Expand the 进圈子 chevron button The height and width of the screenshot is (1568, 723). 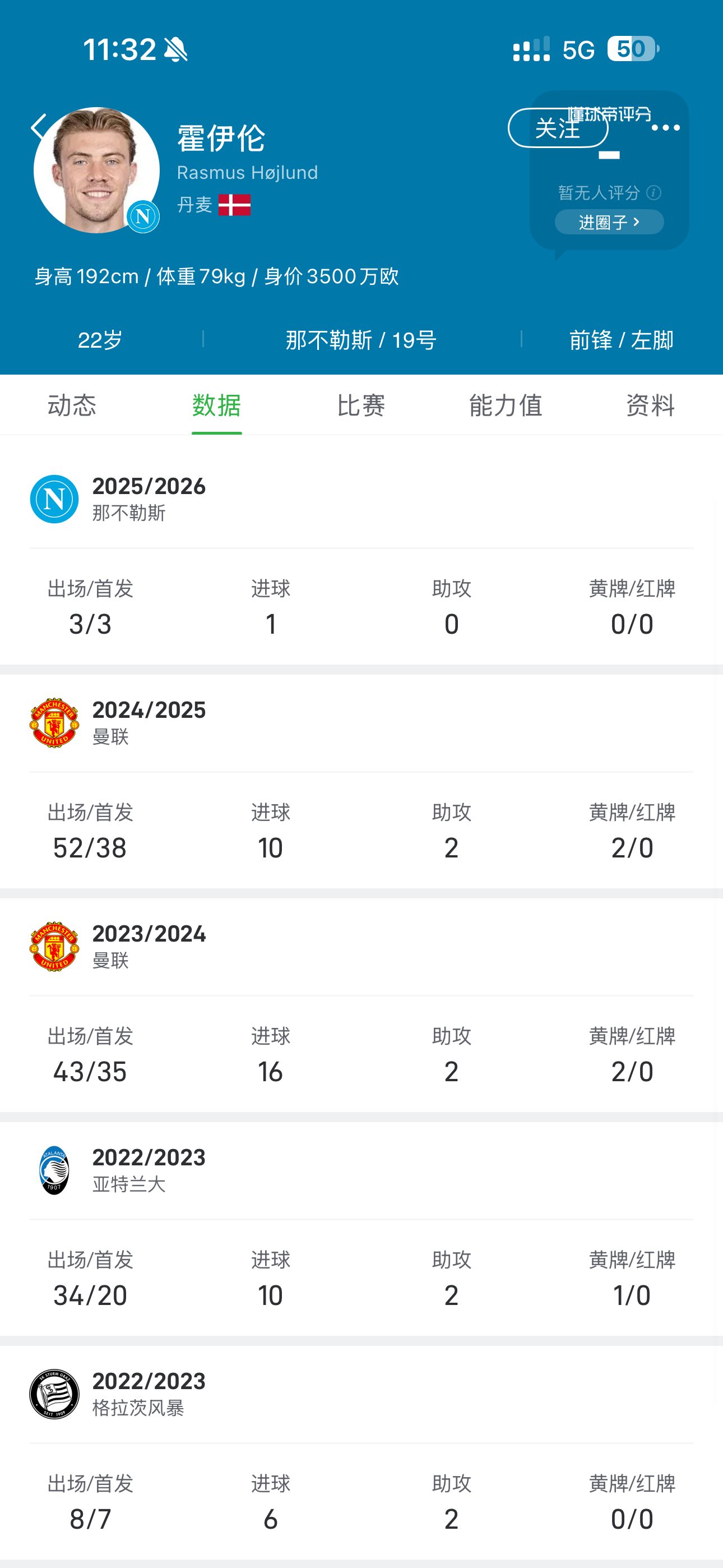[609, 222]
